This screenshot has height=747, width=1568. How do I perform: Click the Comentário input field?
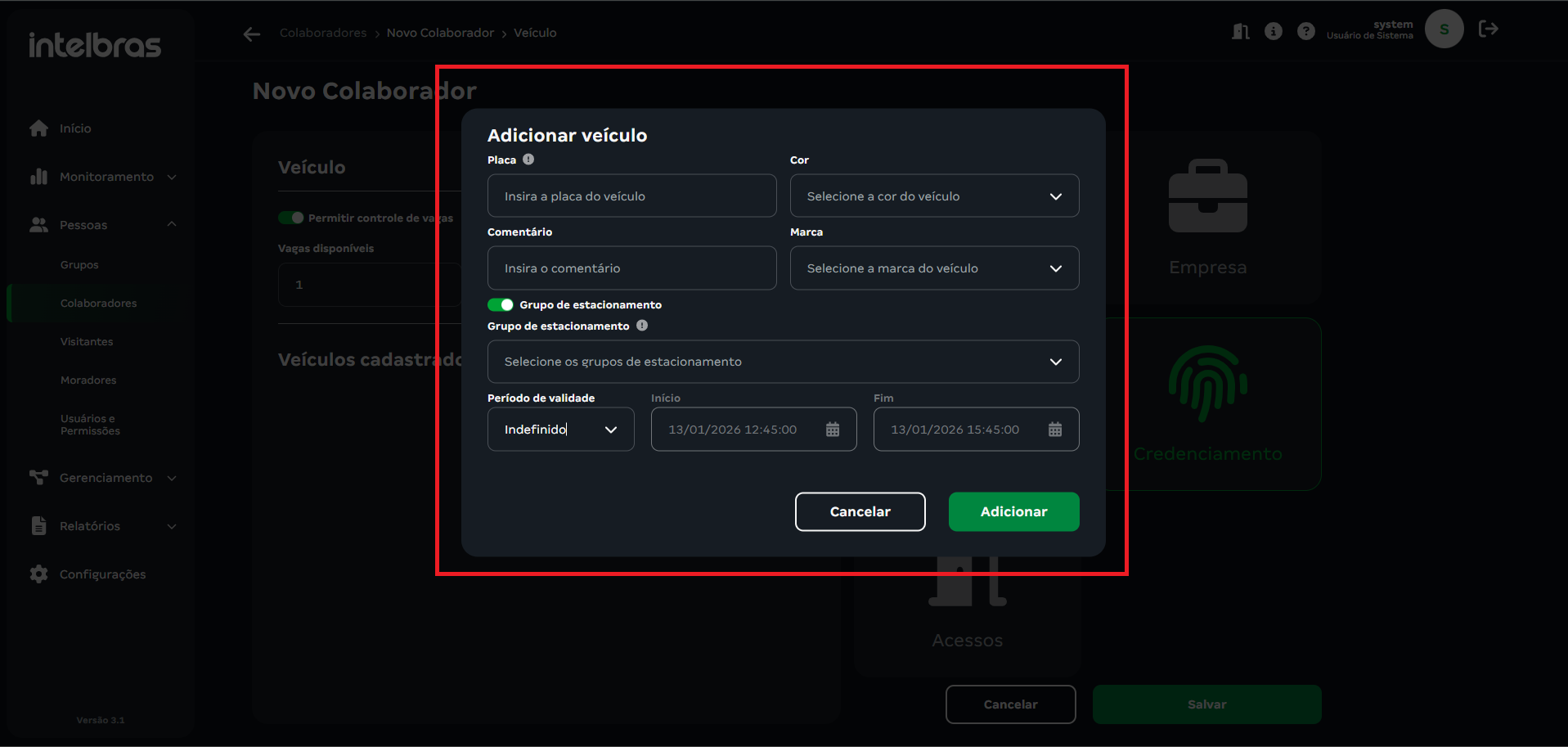coord(631,268)
